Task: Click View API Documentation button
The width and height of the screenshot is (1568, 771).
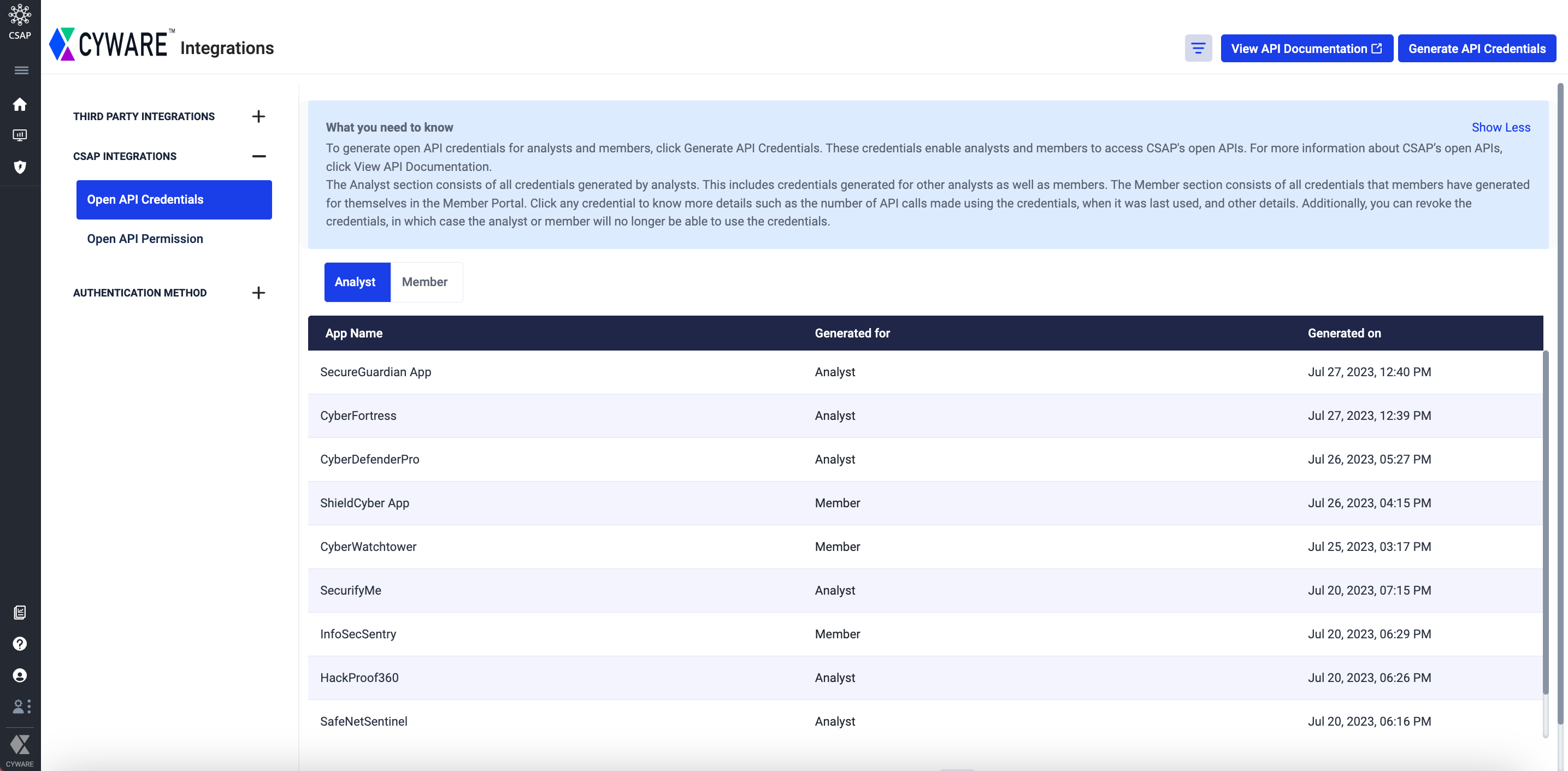Action: pyautogui.click(x=1306, y=49)
